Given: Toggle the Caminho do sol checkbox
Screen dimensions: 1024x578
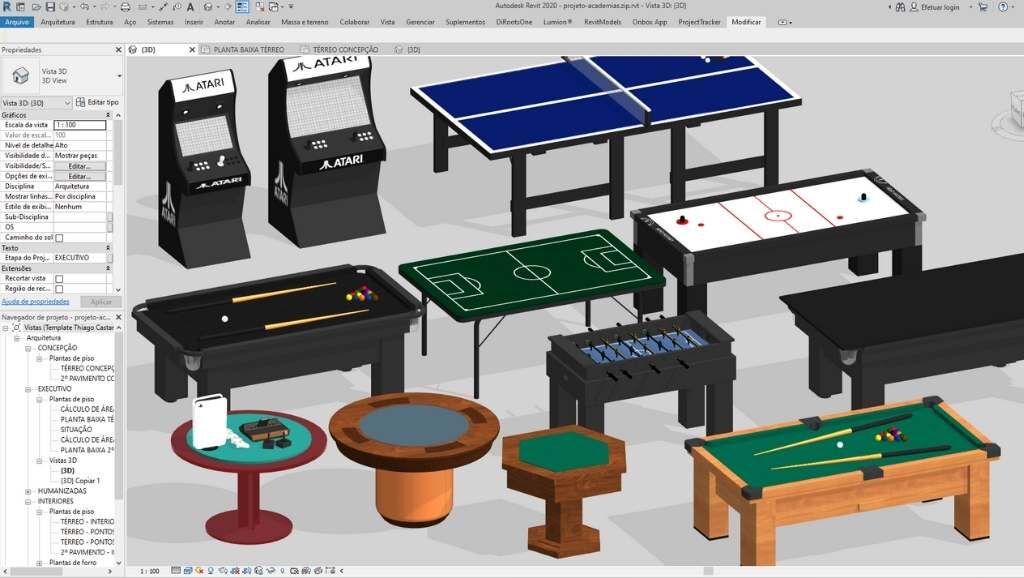Looking at the screenshot, I should (x=59, y=237).
